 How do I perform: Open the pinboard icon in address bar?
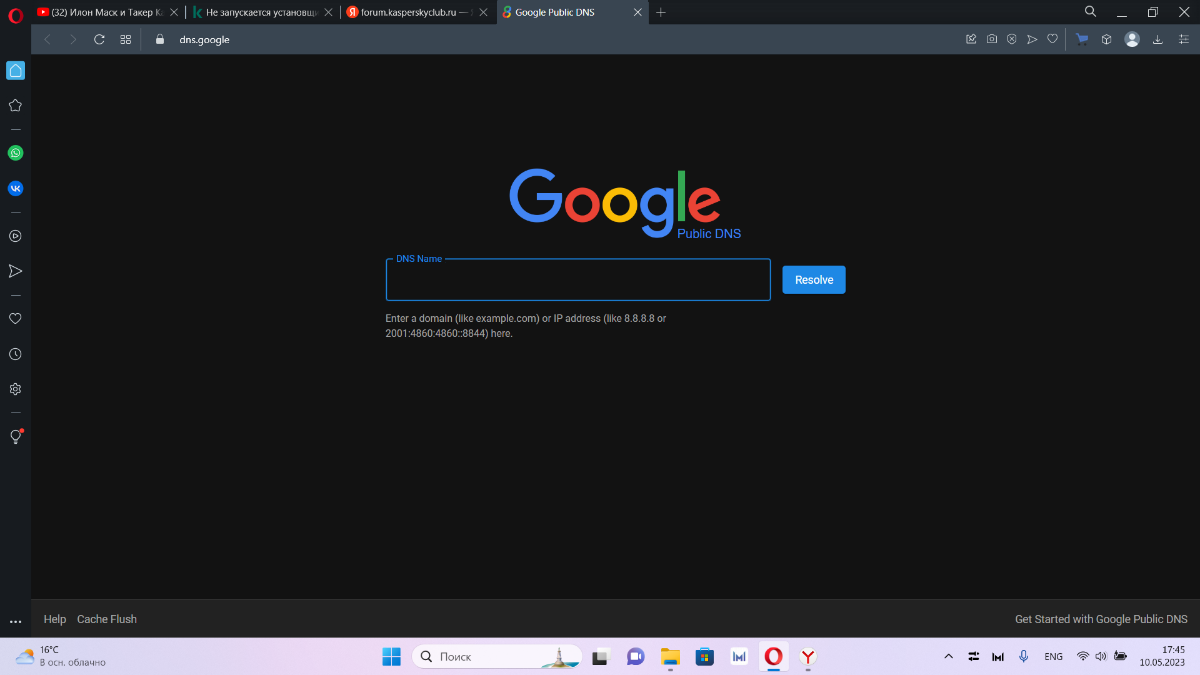point(971,39)
